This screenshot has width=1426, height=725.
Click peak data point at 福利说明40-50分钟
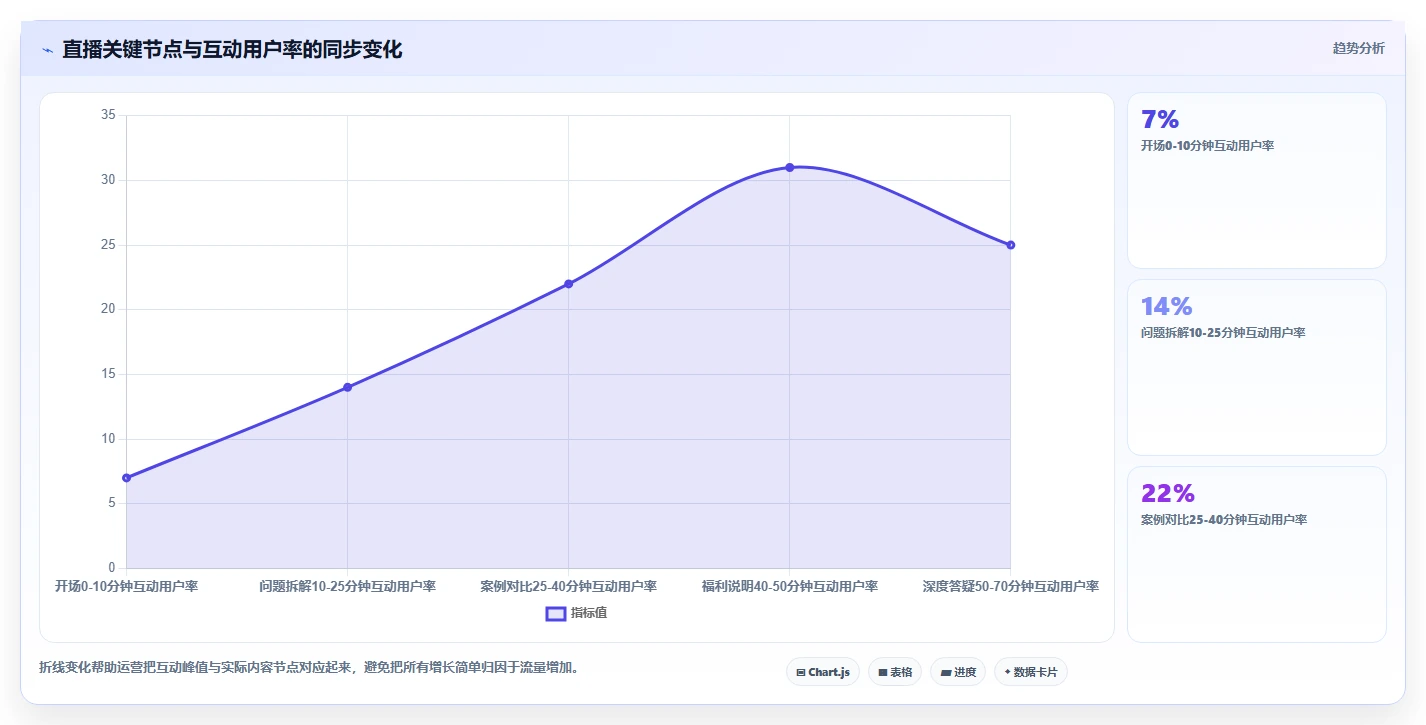(790, 167)
